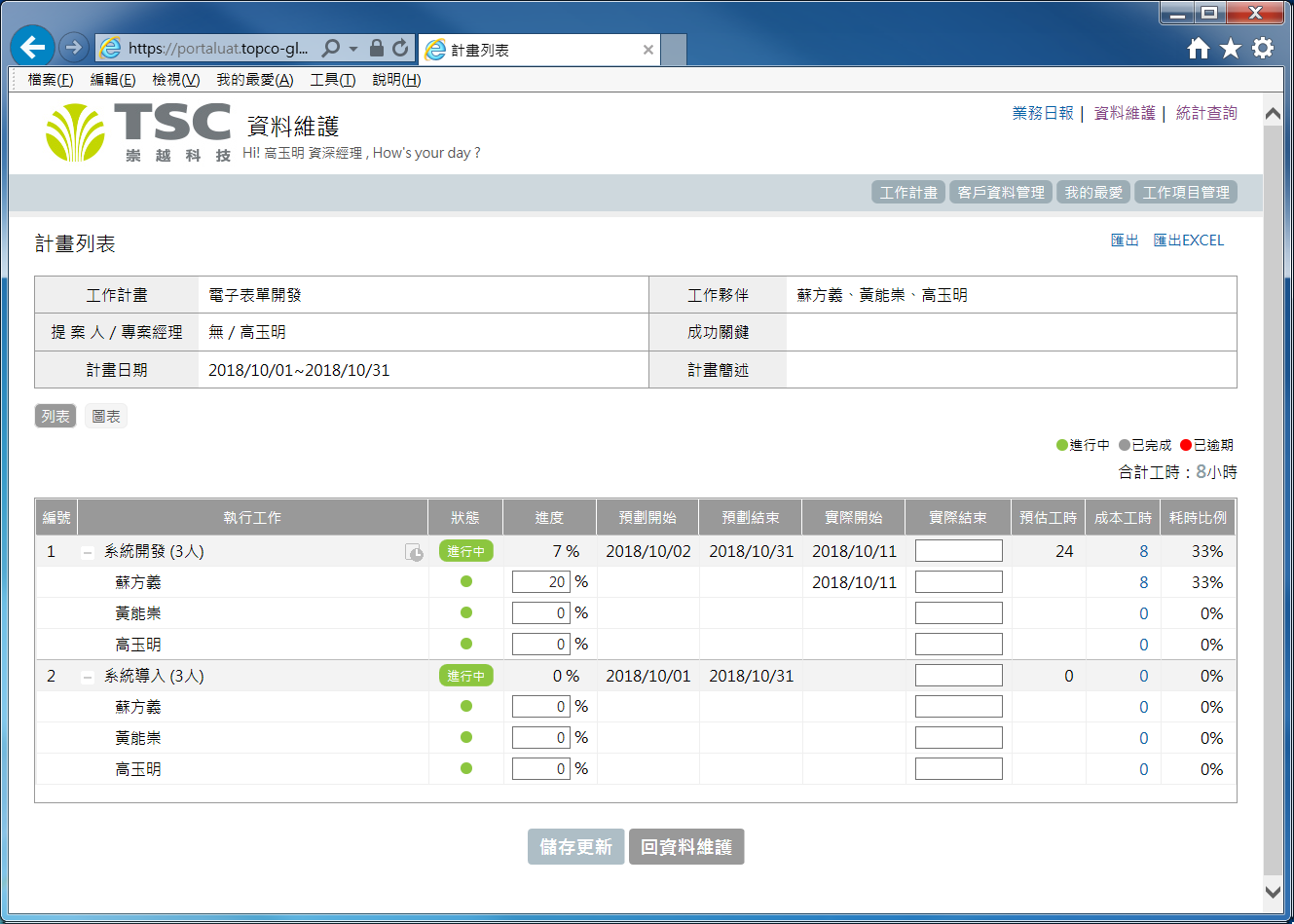Open the 我的最愛(A) menu

(254, 80)
